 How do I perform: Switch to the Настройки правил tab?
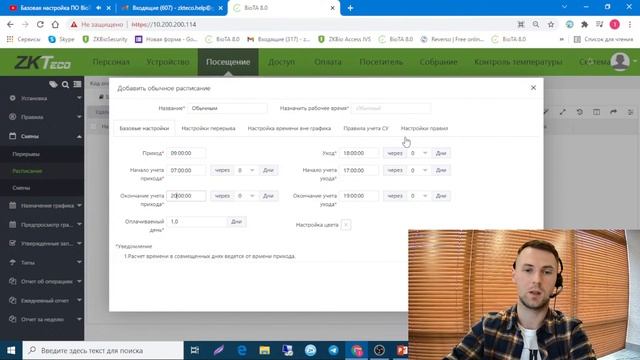[424, 128]
